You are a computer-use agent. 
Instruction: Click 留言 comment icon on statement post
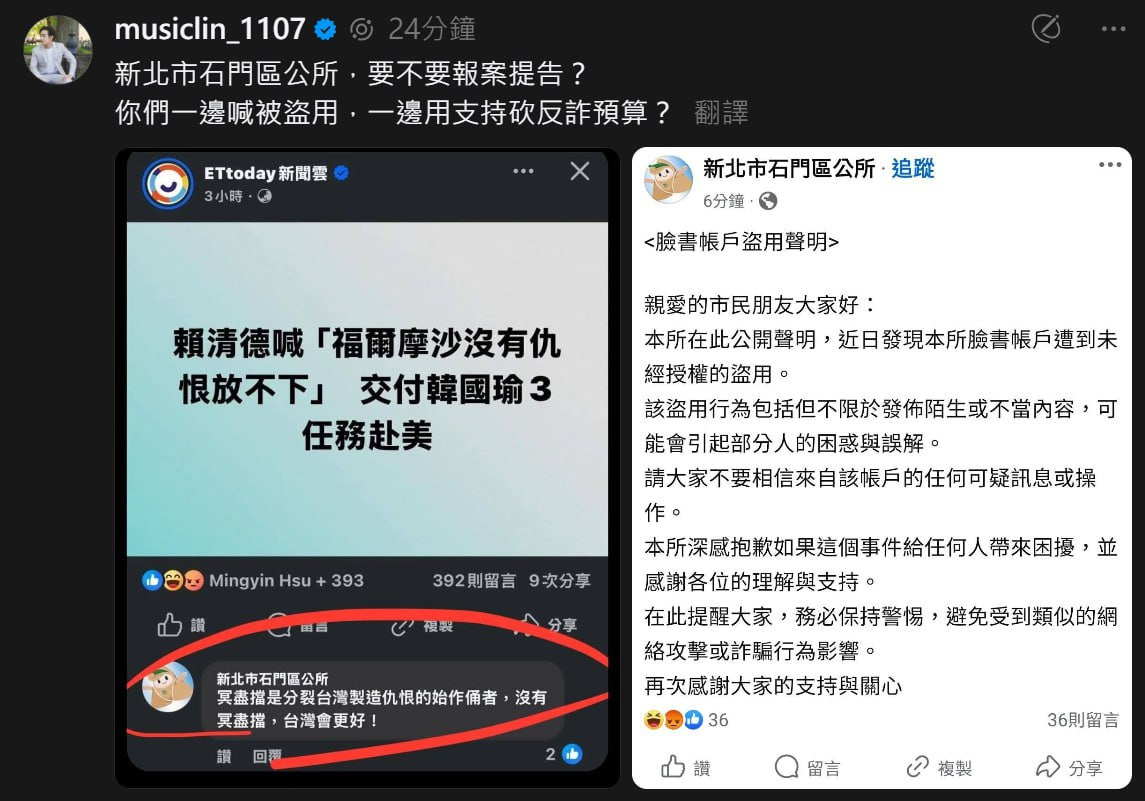pos(807,767)
